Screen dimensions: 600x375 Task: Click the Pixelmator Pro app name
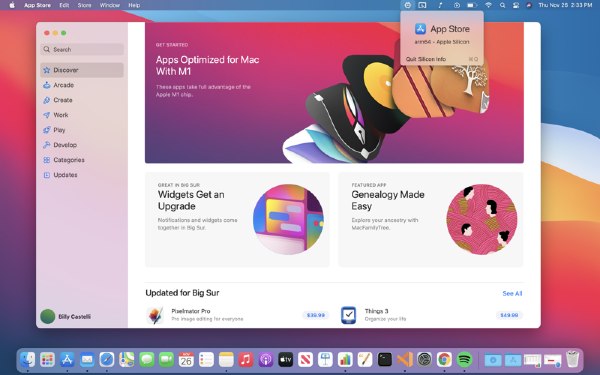click(191, 311)
